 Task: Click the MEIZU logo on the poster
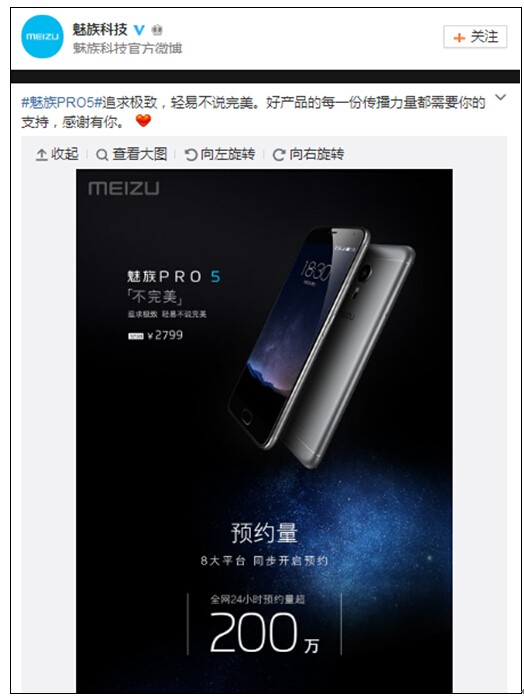coord(124,188)
